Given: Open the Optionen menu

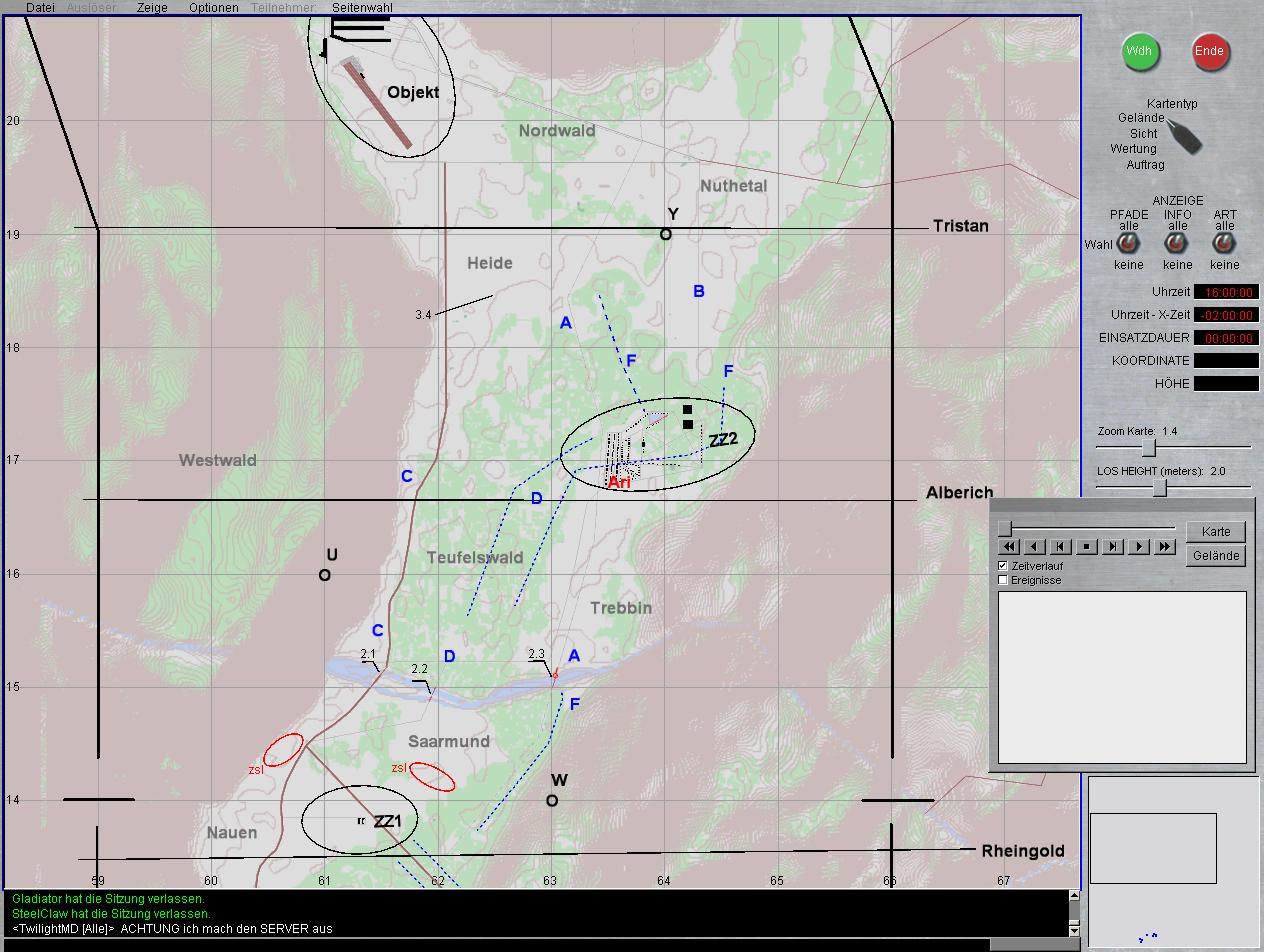Looking at the screenshot, I should click(213, 7).
